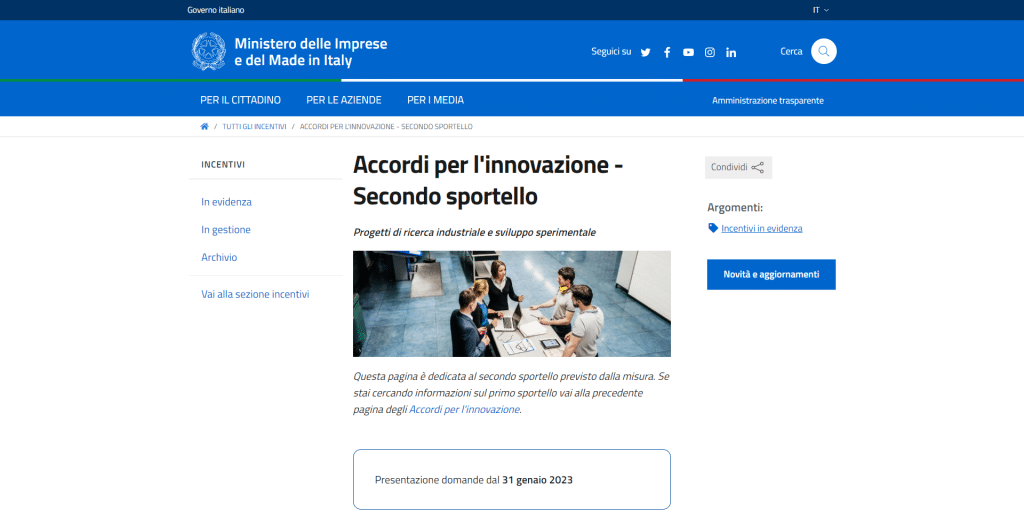Click the tag icon beside Incentivi in evidenza
The width and height of the screenshot is (1024, 517).
point(713,228)
